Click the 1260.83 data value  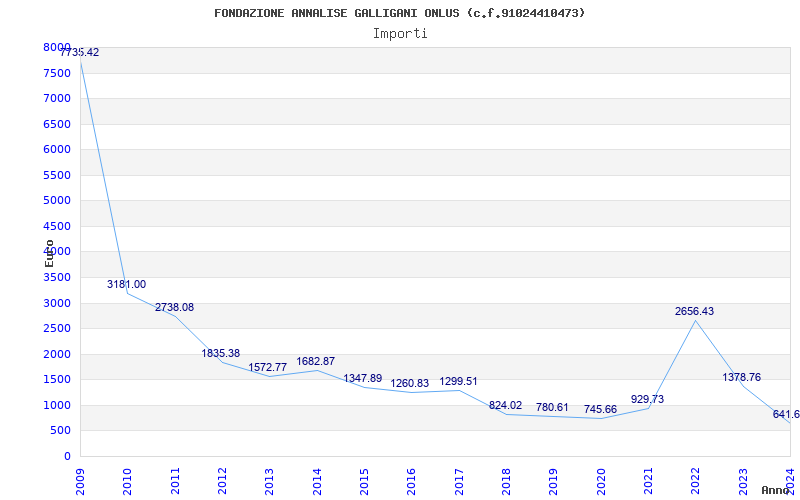(x=410, y=383)
